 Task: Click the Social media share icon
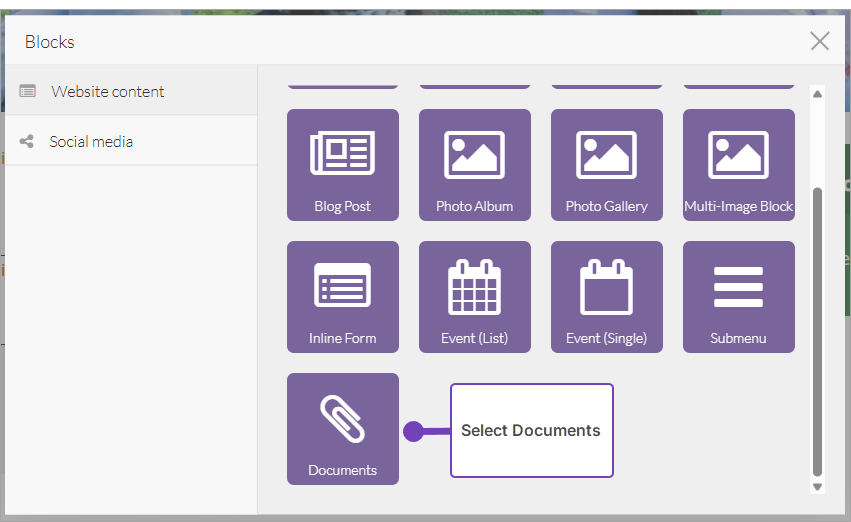coord(27,141)
